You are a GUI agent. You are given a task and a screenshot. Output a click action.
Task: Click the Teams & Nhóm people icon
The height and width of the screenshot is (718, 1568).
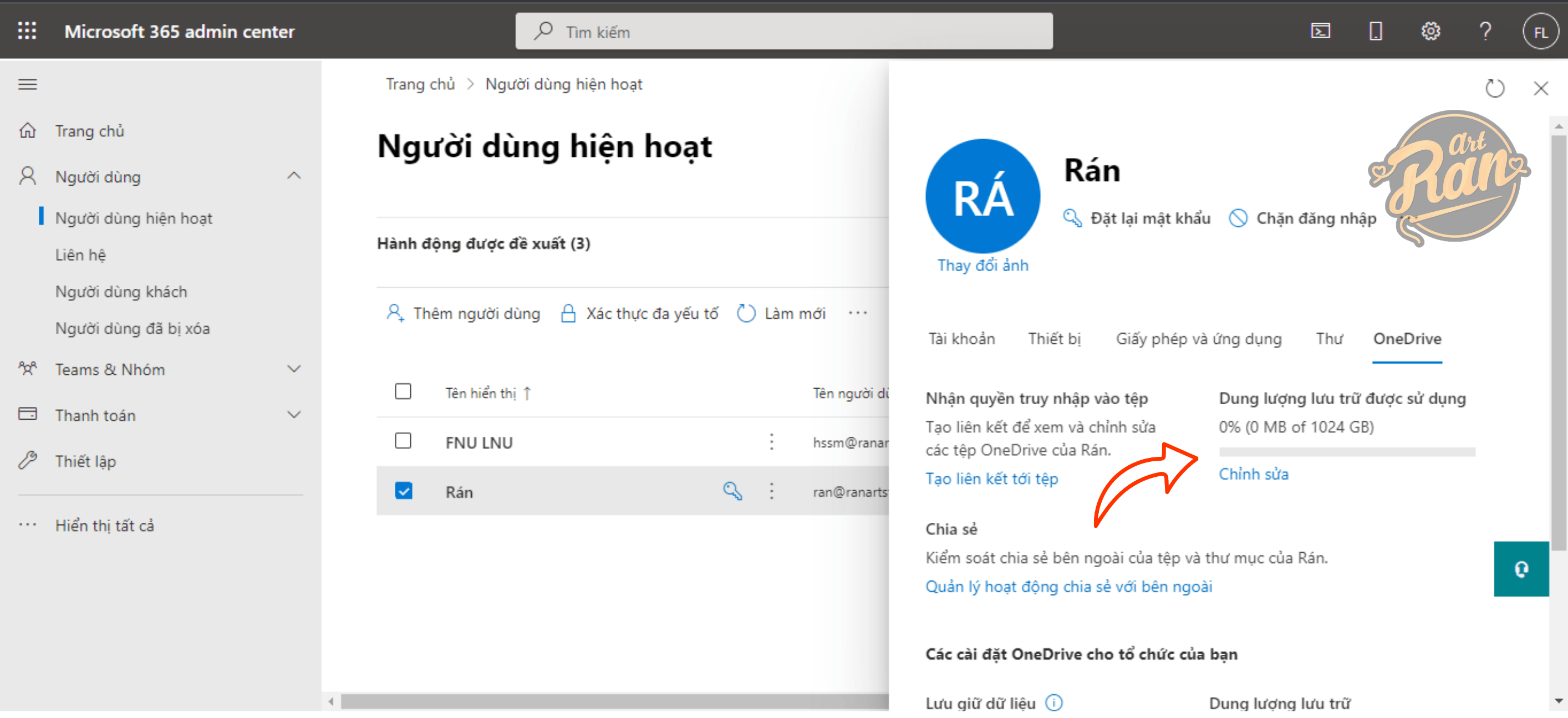pyautogui.click(x=27, y=369)
